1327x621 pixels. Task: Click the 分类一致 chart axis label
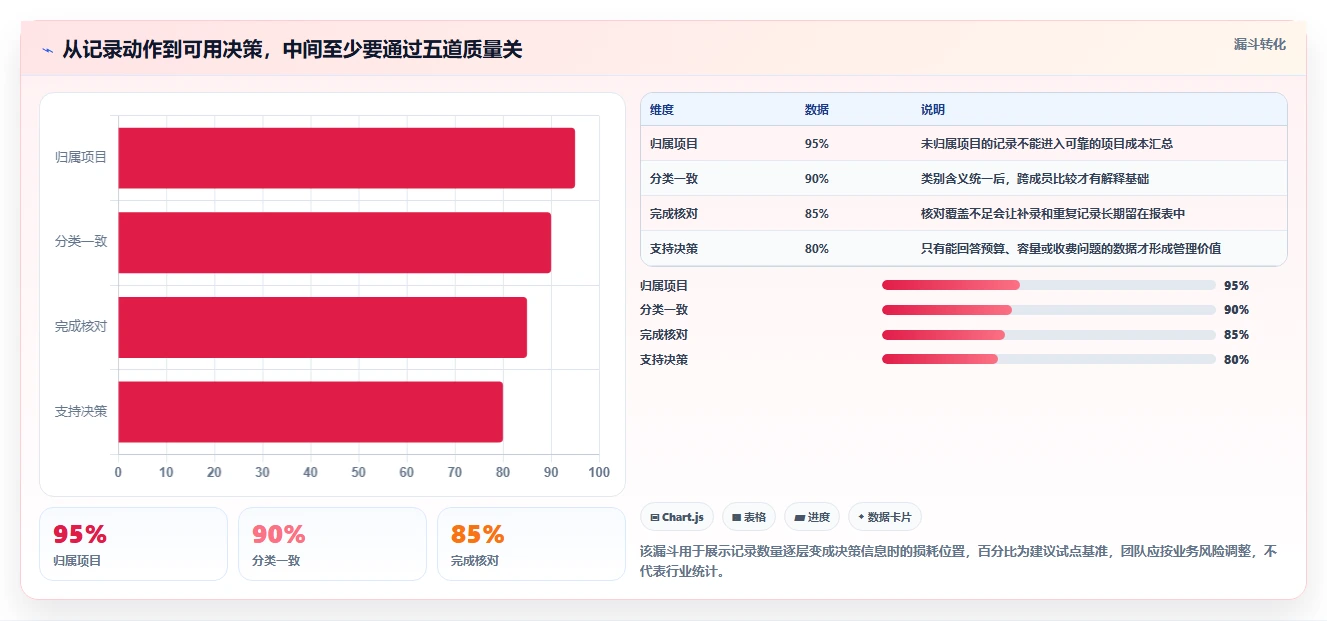81,242
